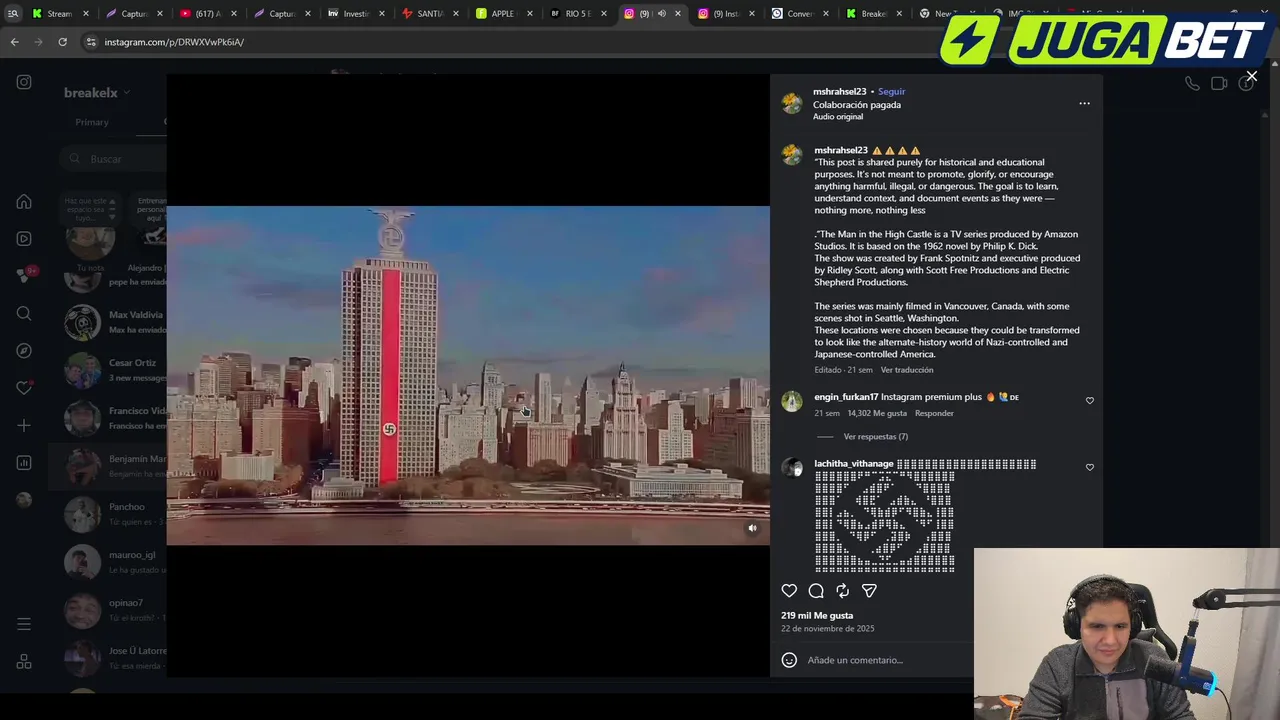Open engin_furkan17's profile
Image resolution: width=1280 pixels, height=720 pixels.
(846, 397)
